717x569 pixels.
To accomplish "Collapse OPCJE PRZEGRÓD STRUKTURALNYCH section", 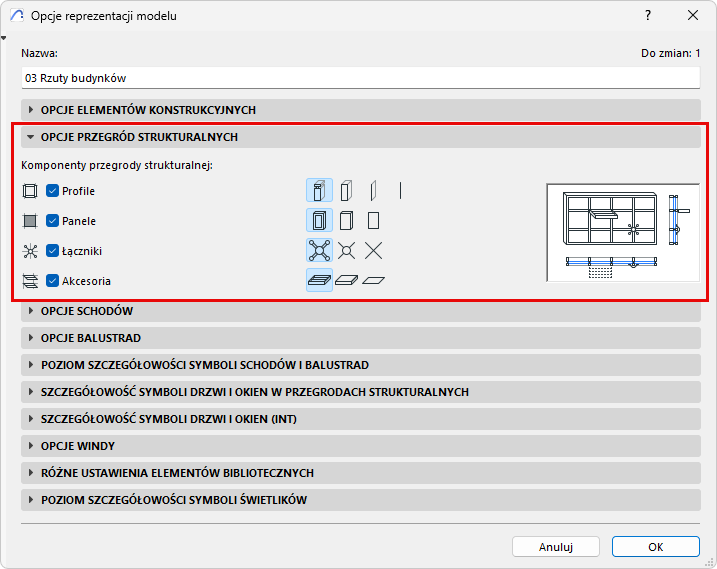I will 361,137.
